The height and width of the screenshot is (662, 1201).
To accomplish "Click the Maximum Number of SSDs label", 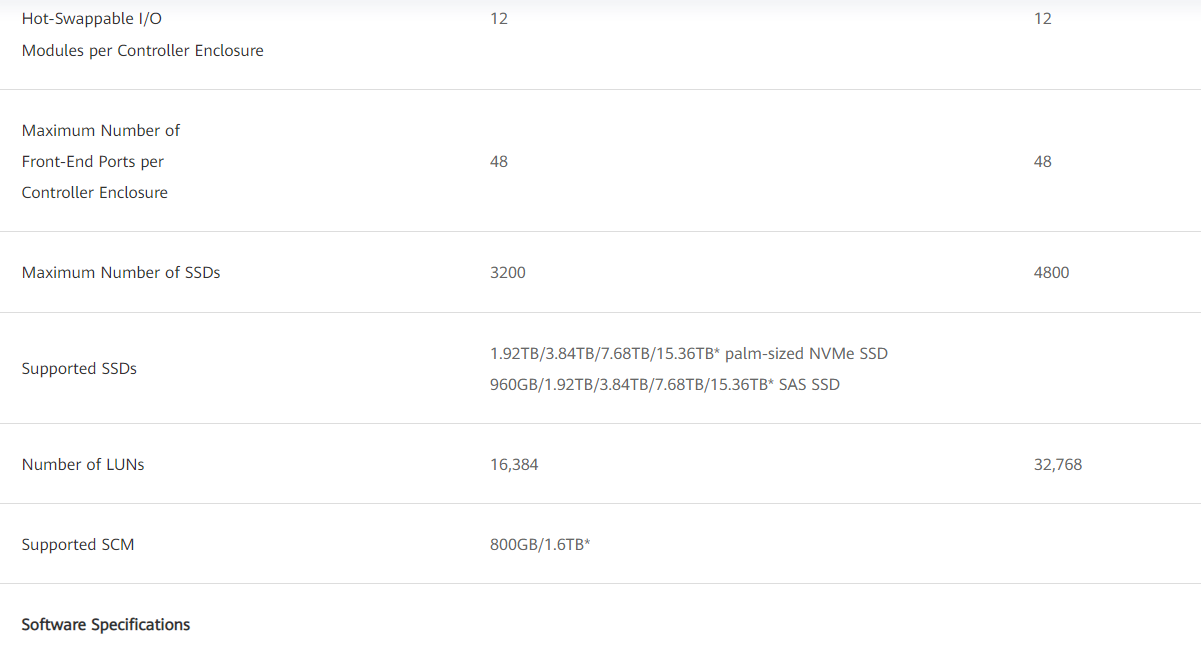I will [x=121, y=272].
